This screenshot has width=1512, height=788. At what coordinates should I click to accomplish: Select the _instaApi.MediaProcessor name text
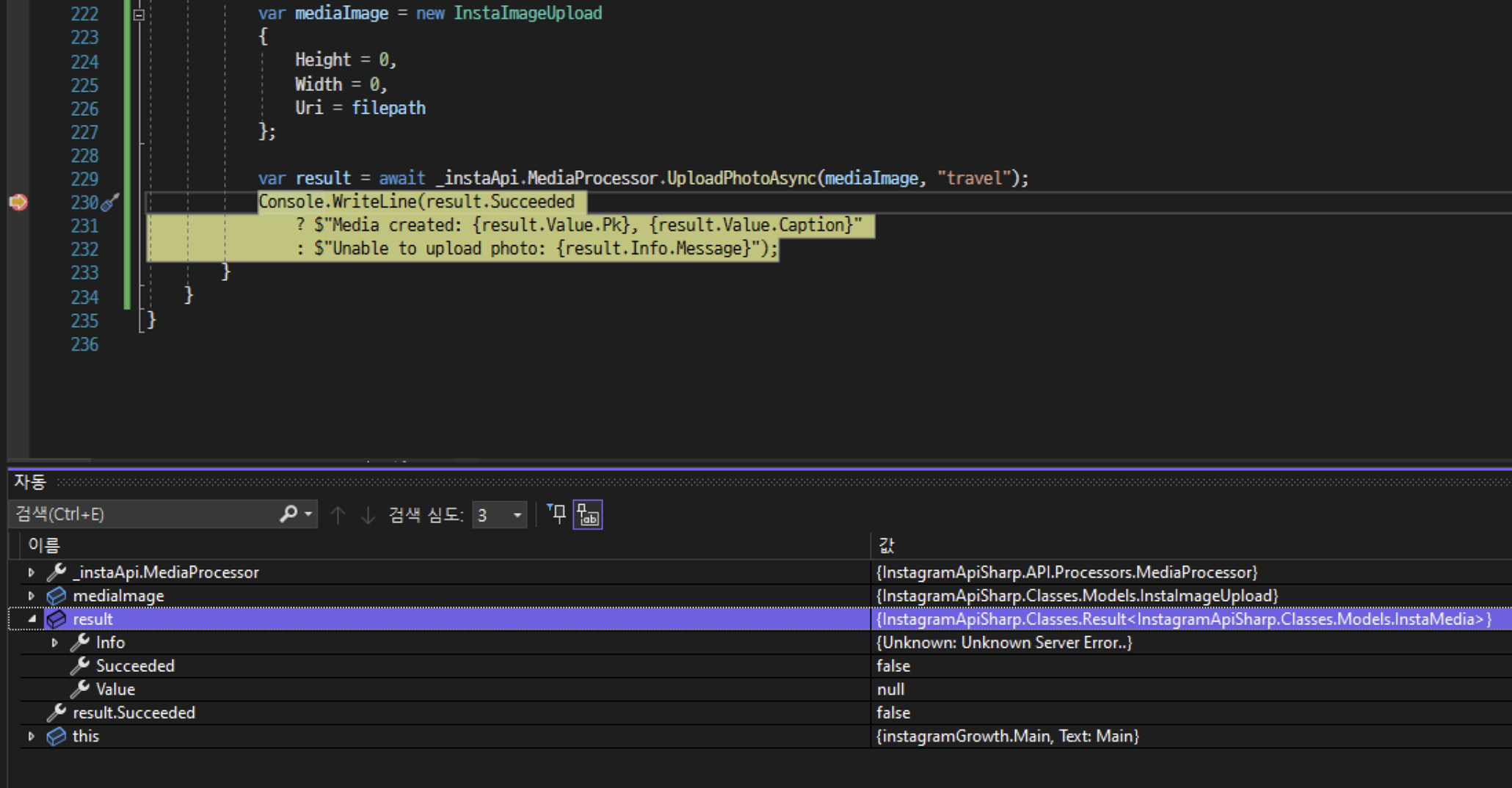(166, 572)
